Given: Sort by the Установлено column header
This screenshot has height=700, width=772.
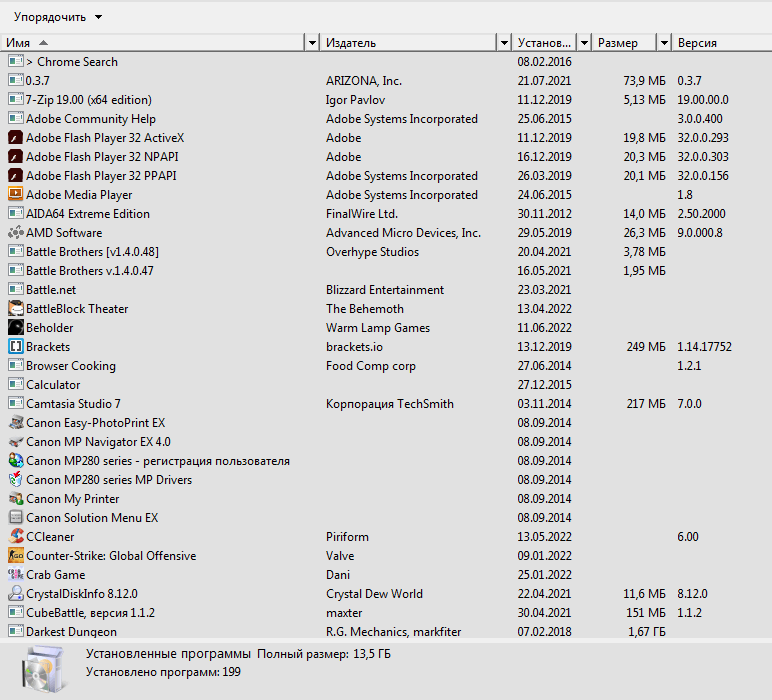Looking at the screenshot, I should [545, 43].
